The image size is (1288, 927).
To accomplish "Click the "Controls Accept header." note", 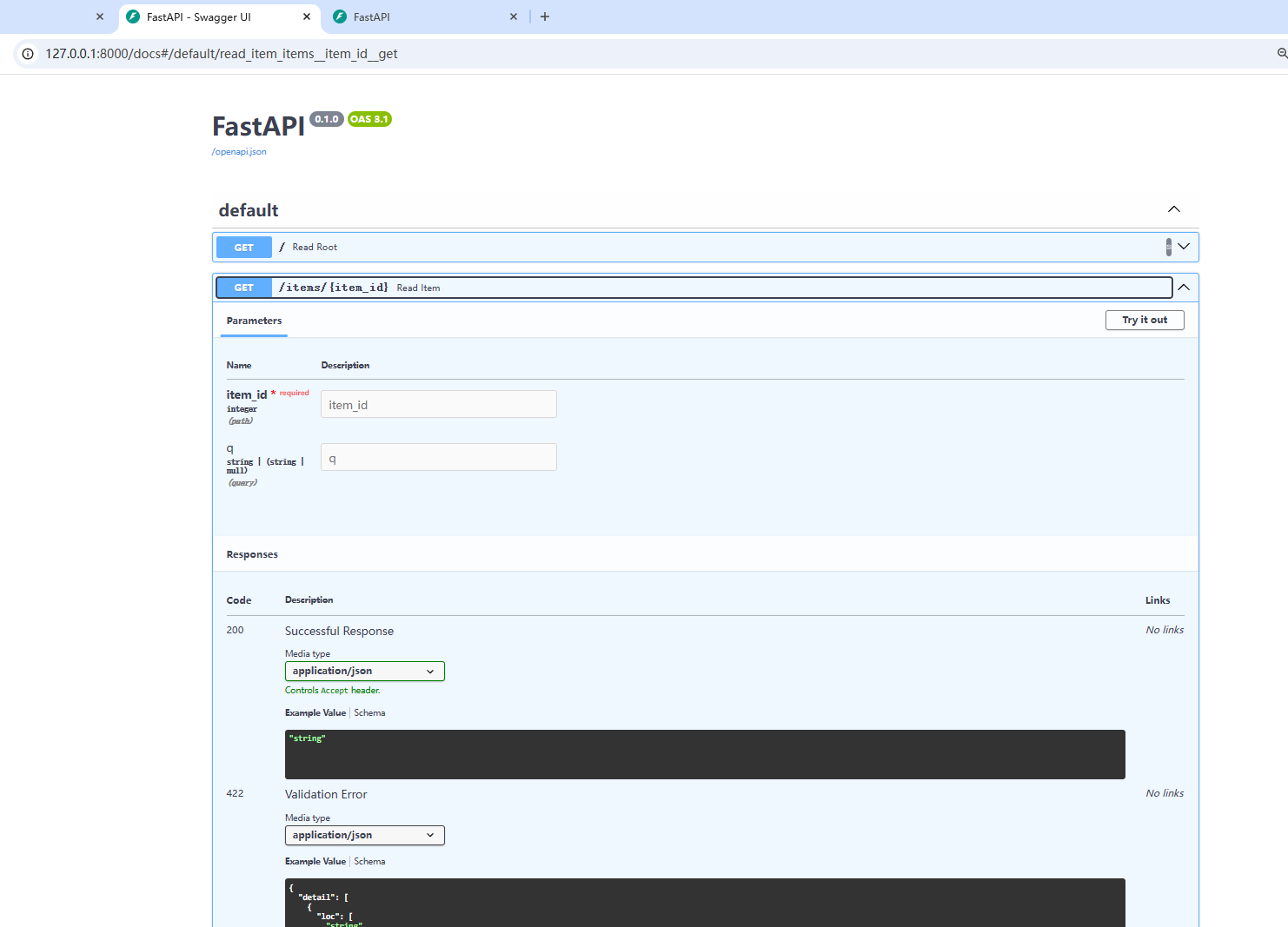I will 333,691.
